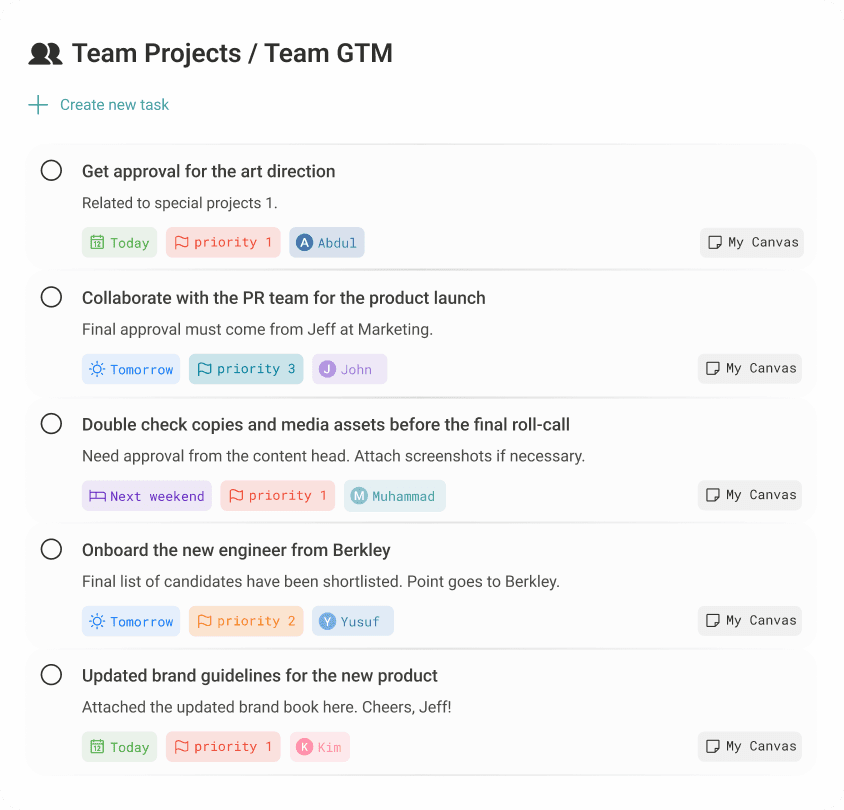Image resolution: width=844 pixels, height=810 pixels.
Task: Open My Canvas for the Double check copies task
Action: click(750, 495)
